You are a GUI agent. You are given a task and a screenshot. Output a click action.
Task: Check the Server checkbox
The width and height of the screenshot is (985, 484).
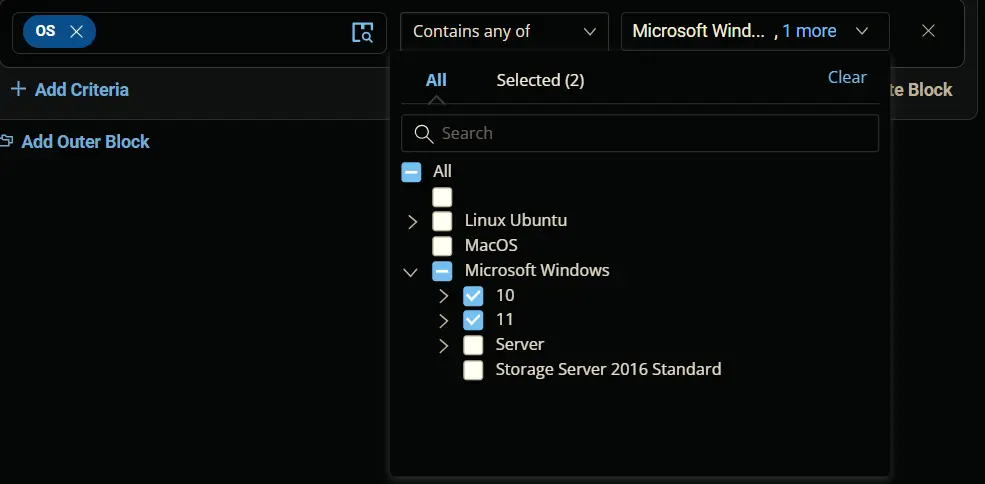pos(473,345)
